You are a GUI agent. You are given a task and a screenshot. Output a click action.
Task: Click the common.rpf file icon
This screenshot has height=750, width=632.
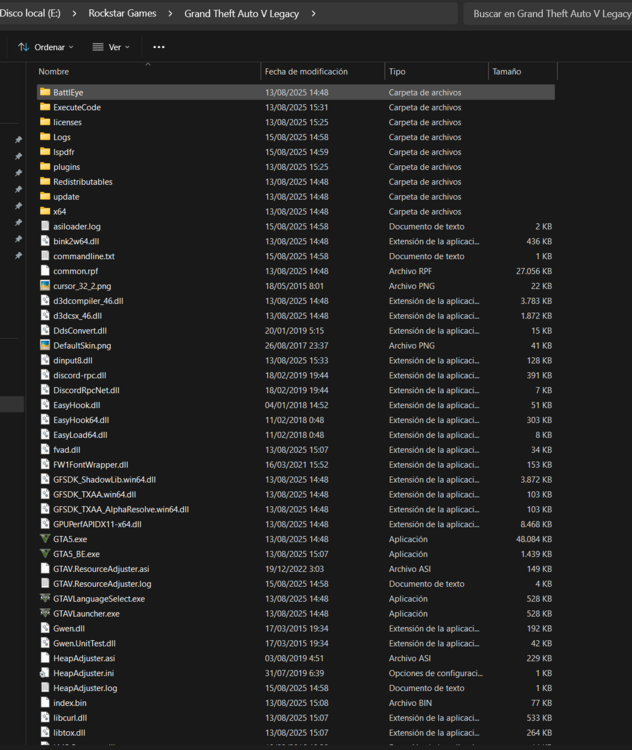(45, 271)
